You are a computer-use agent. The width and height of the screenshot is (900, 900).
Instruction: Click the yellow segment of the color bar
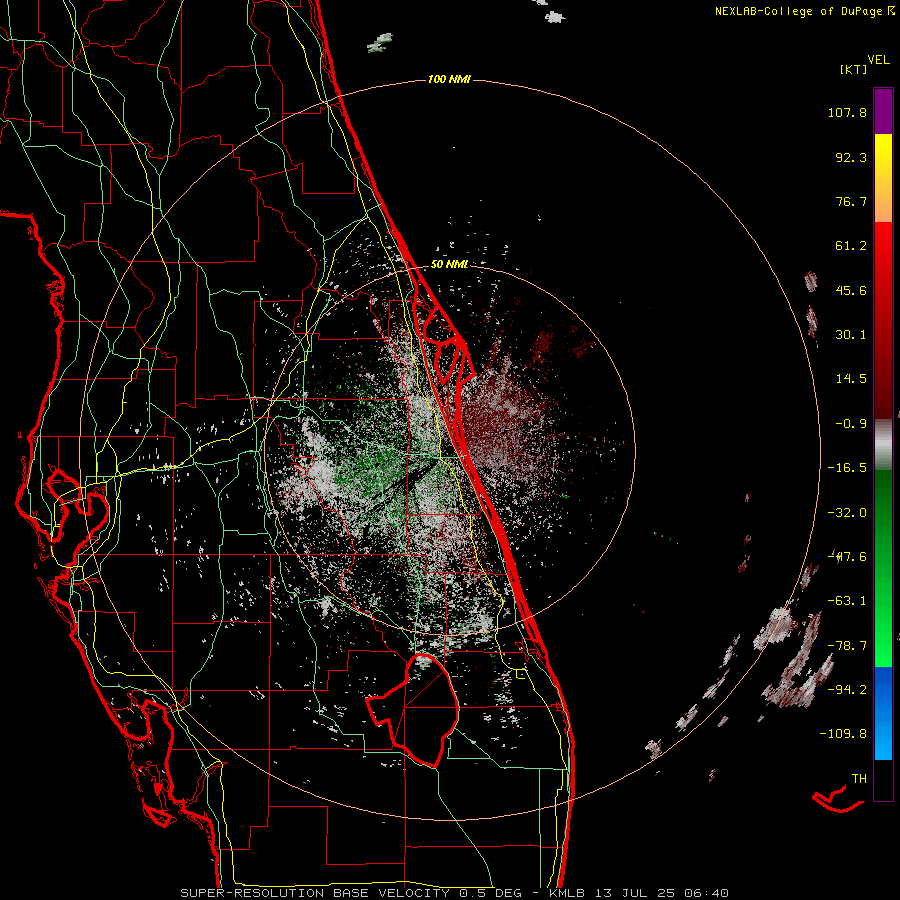(883, 155)
